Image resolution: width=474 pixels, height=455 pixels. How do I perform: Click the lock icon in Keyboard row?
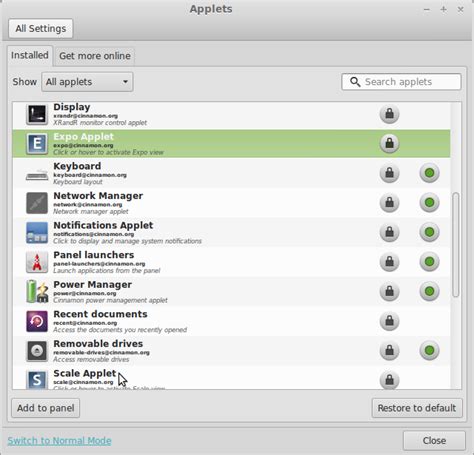(389, 173)
